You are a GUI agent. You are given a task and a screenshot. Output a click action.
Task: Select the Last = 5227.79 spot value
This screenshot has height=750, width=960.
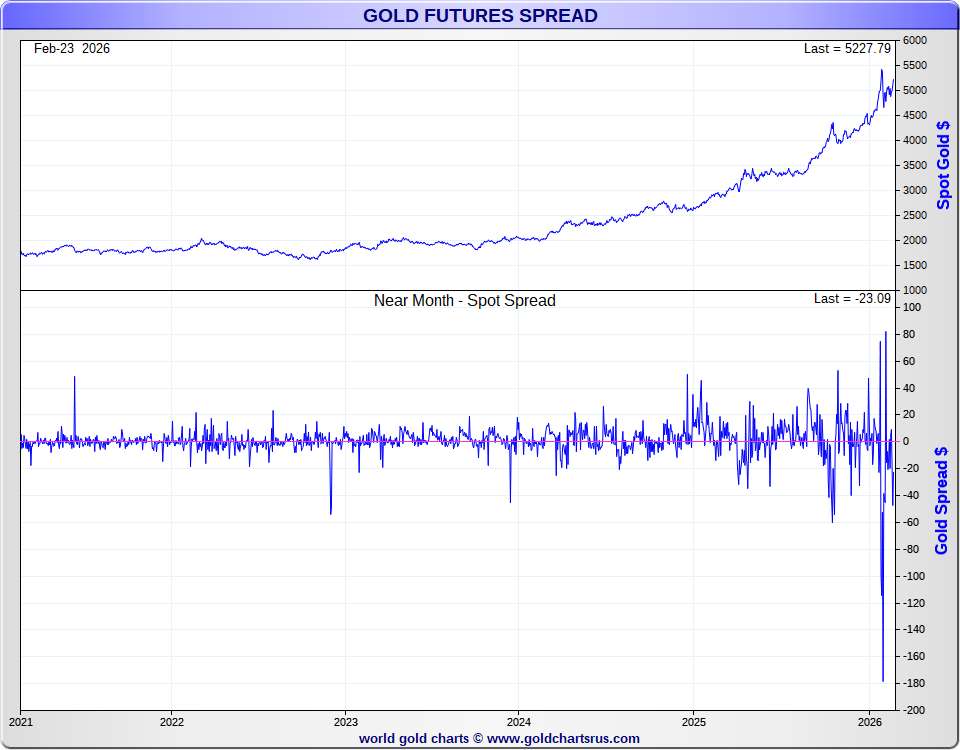[846, 48]
